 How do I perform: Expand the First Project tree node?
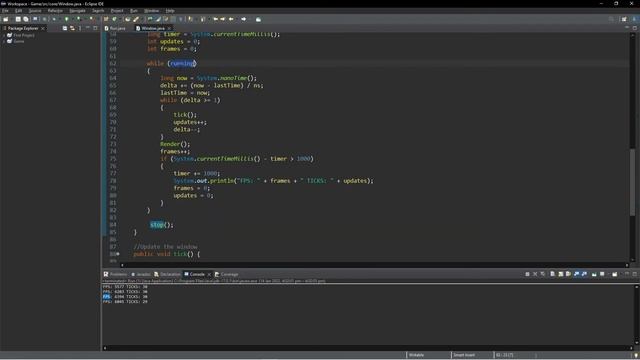point(4,36)
